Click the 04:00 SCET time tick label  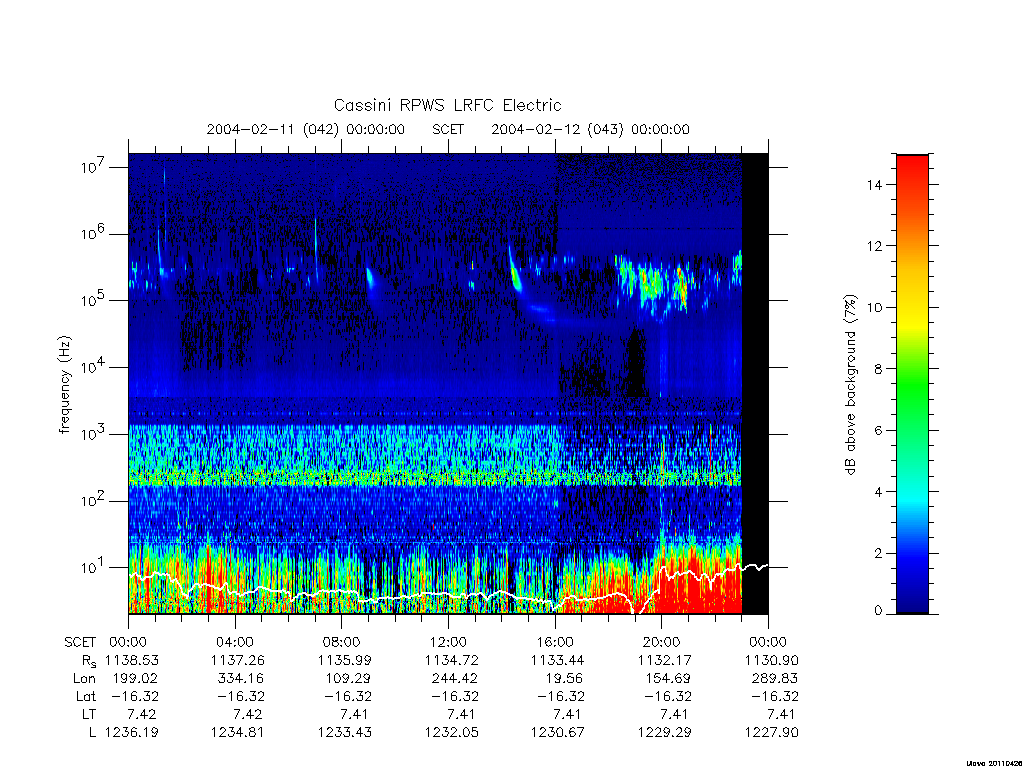pos(235,642)
